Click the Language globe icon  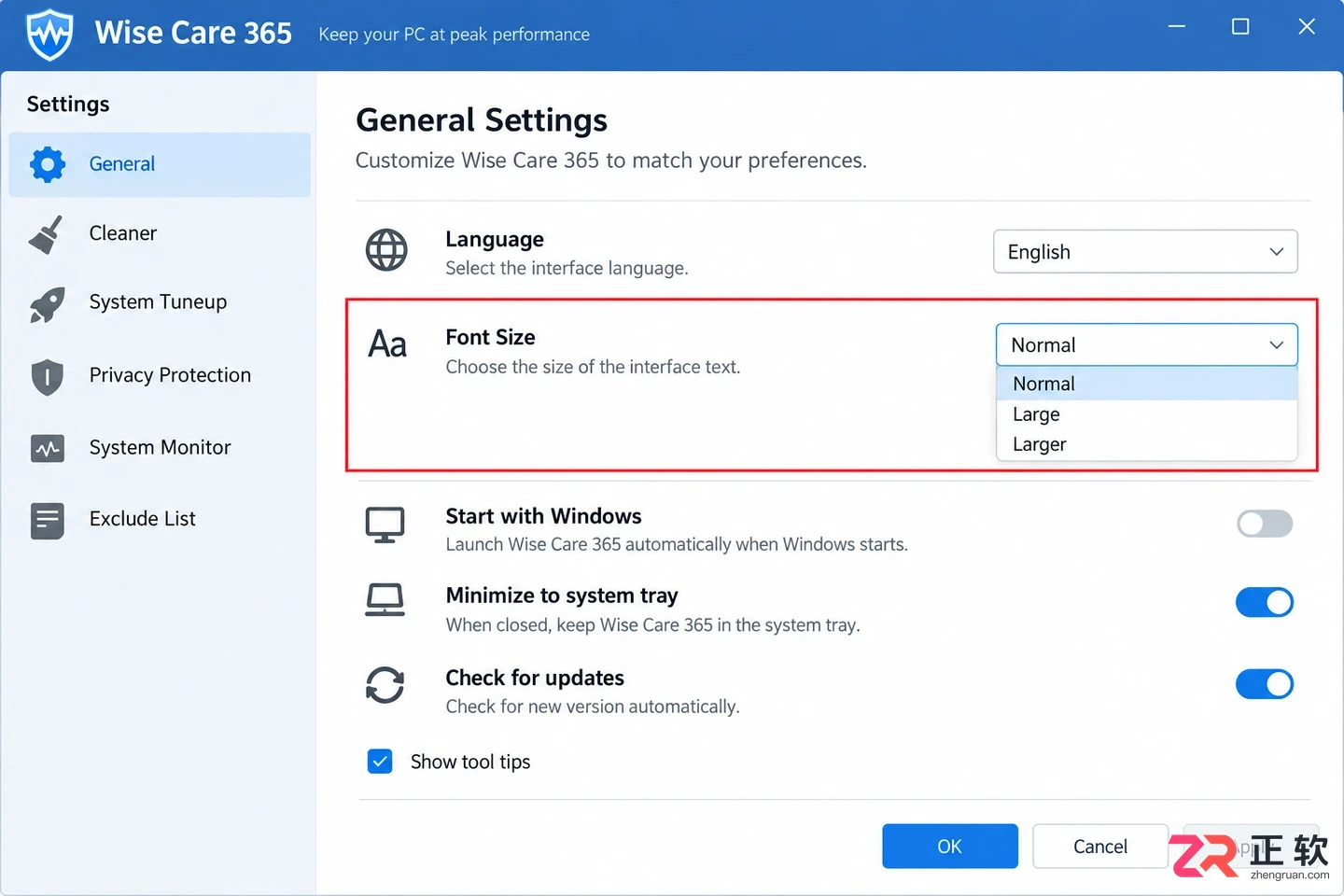point(386,250)
